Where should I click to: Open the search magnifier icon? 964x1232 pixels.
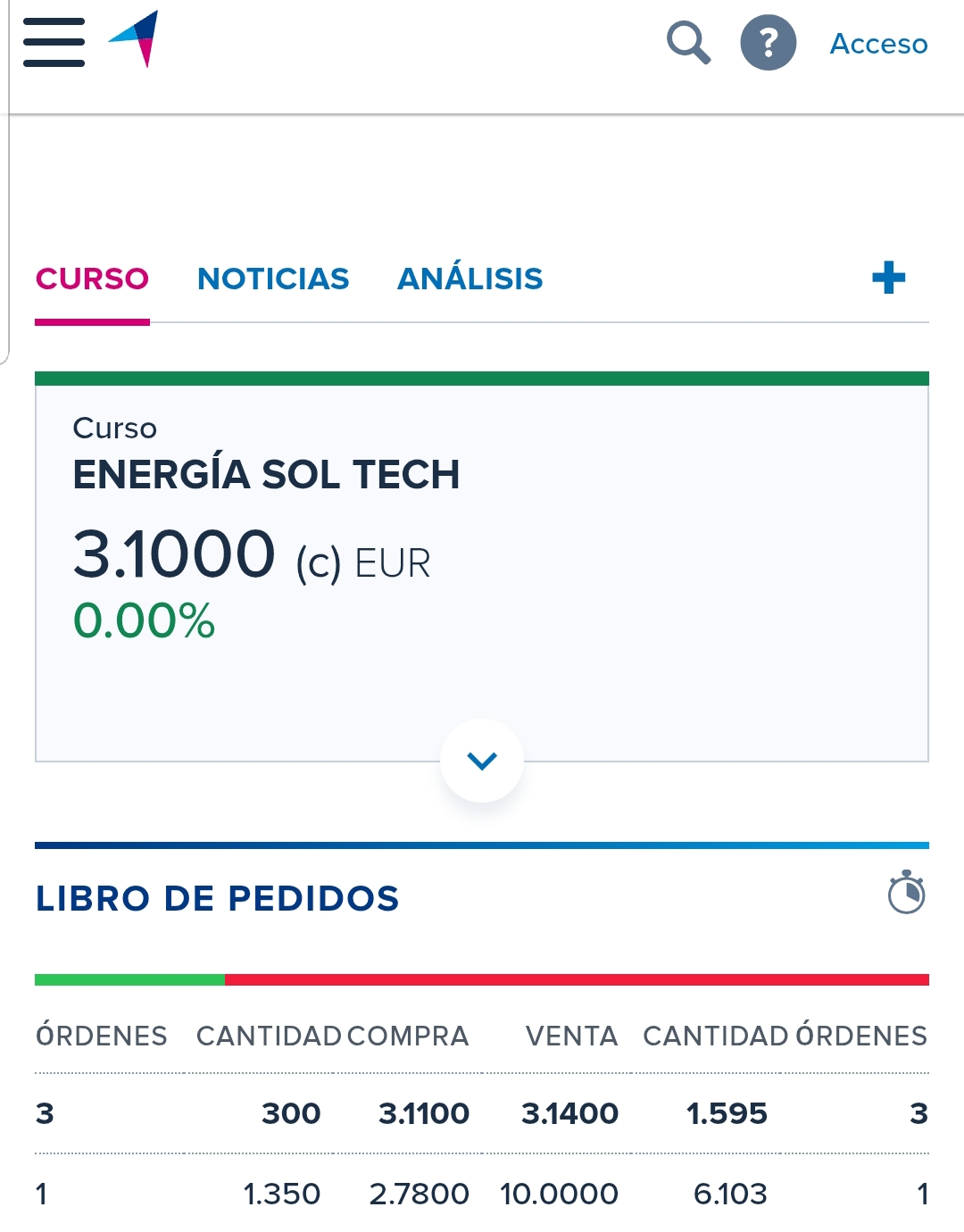[688, 42]
